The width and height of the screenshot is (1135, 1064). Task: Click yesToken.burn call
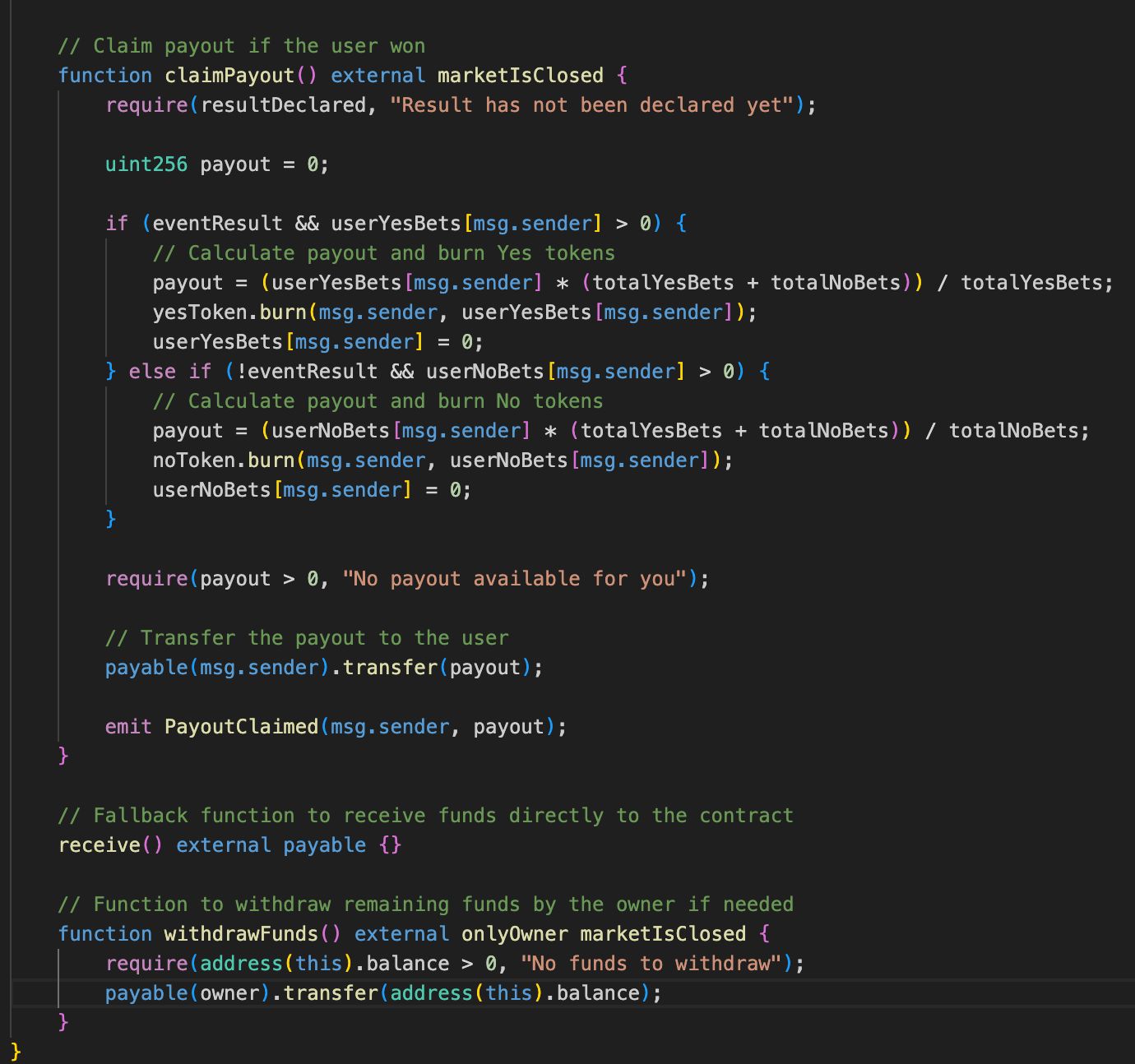click(x=229, y=312)
